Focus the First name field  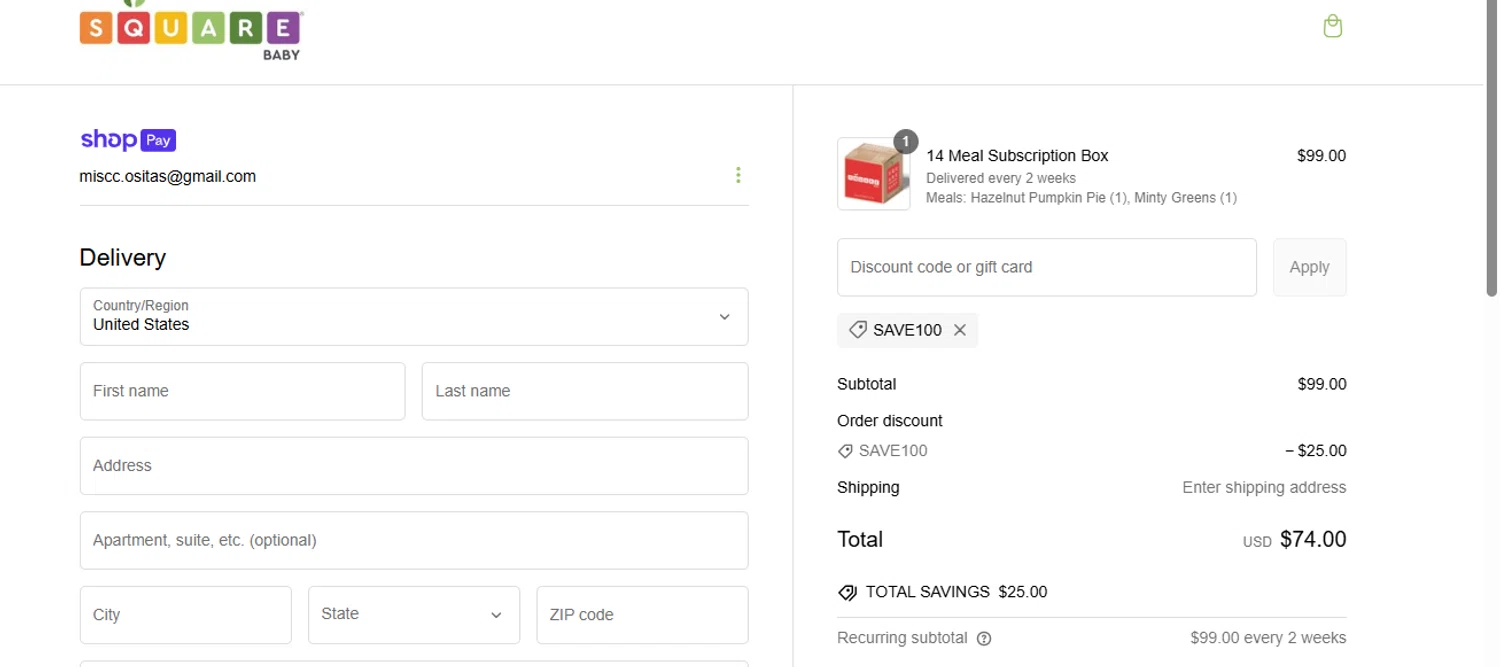[x=243, y=391]
